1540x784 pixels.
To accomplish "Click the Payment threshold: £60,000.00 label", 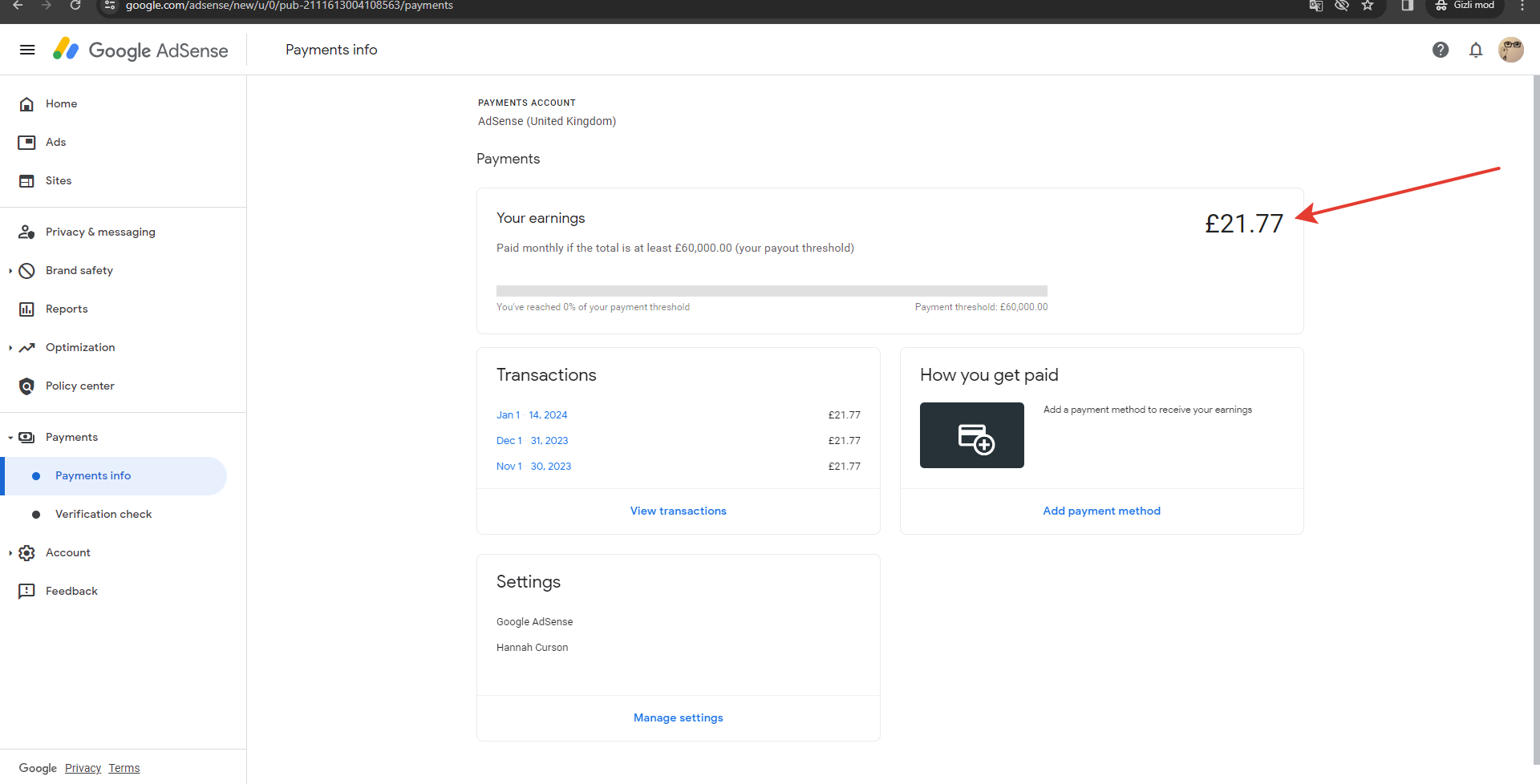I will (x=981, y=307).
